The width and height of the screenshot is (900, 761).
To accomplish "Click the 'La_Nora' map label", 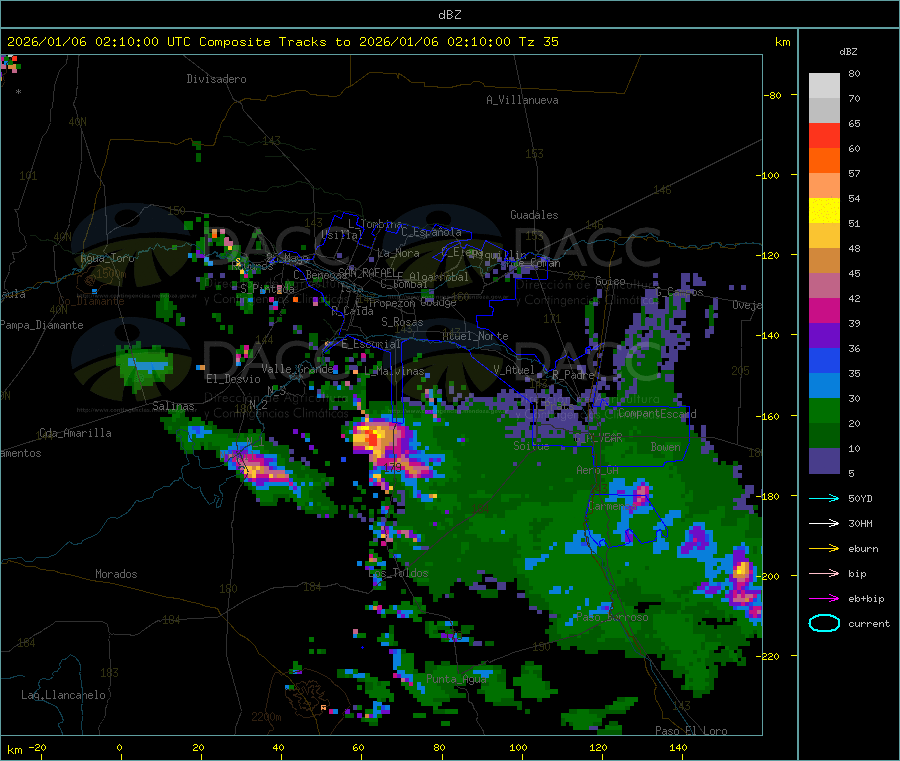I will pos(398,253).
